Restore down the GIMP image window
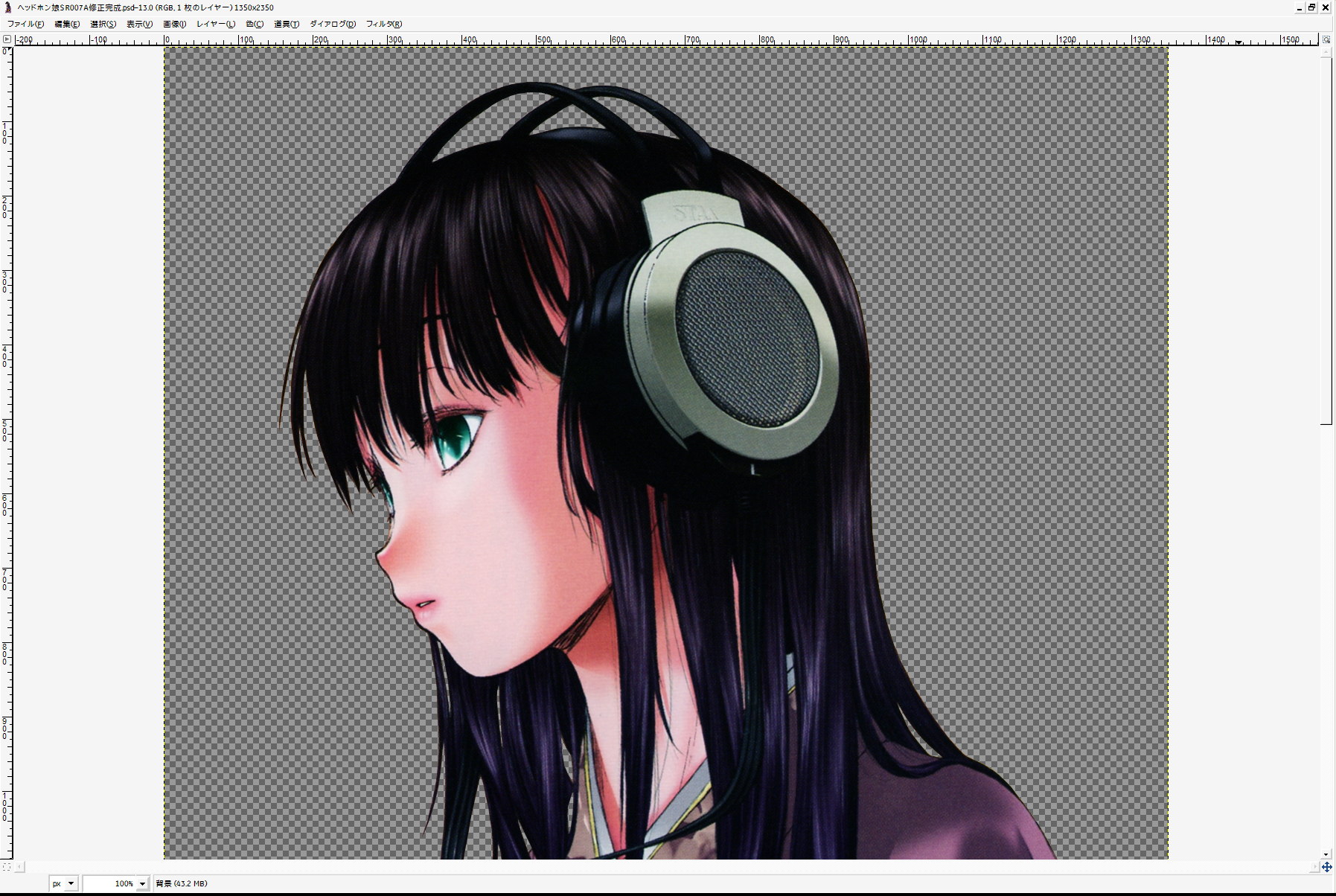 pyautogui.click(x=1312, y=7)
